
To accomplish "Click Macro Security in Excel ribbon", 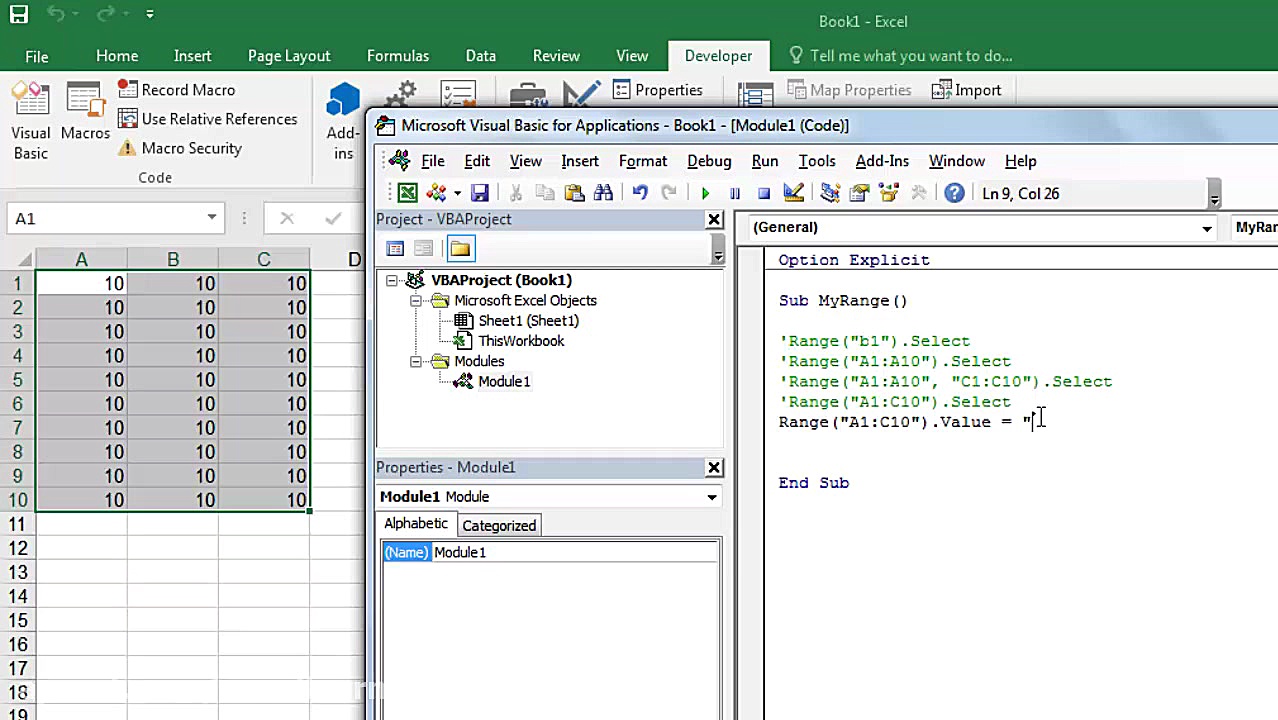I will pyautogui.click(x=180, y=148).
